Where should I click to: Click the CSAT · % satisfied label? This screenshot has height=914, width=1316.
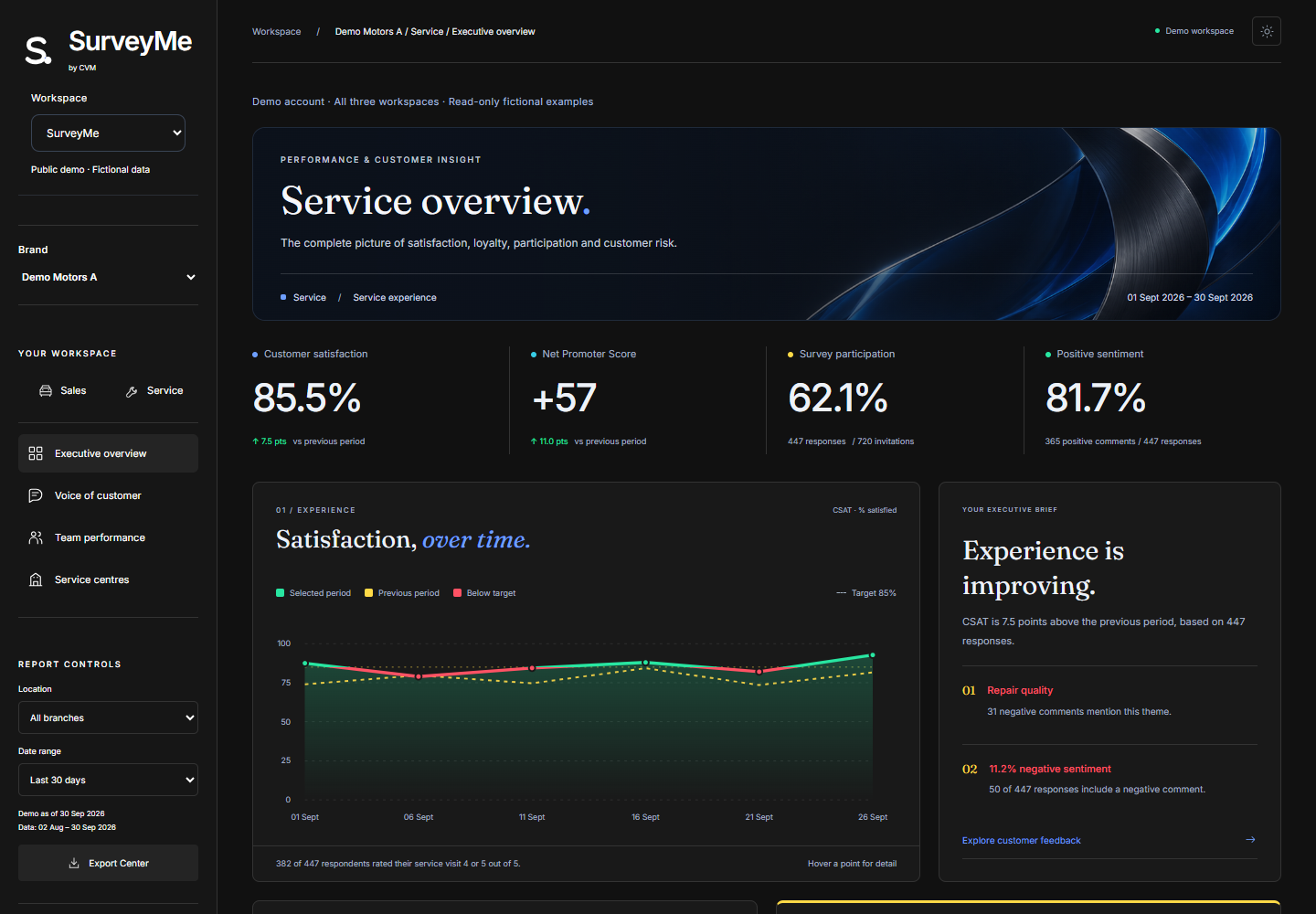coord(865,510)
